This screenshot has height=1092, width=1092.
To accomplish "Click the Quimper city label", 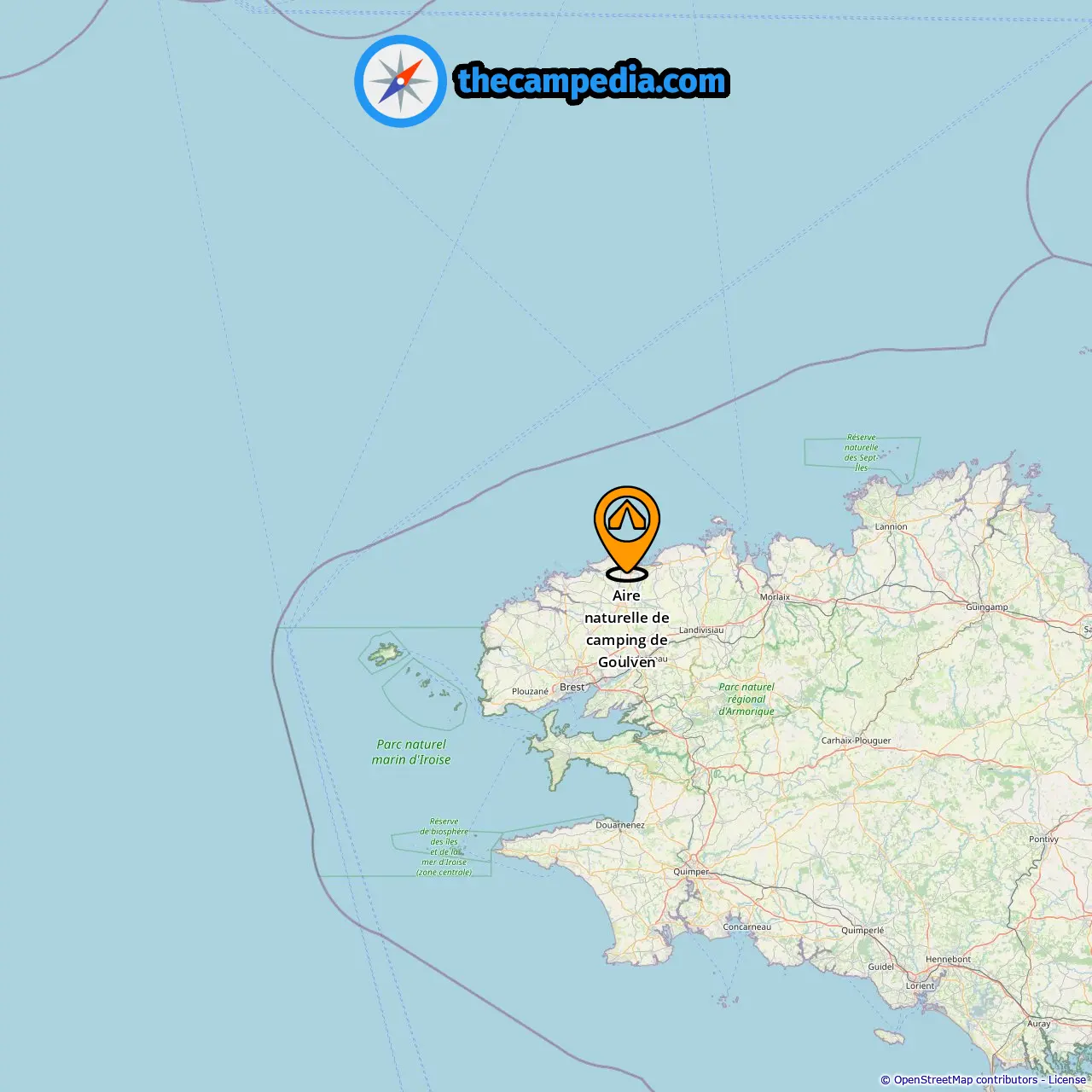I will 691,872.
